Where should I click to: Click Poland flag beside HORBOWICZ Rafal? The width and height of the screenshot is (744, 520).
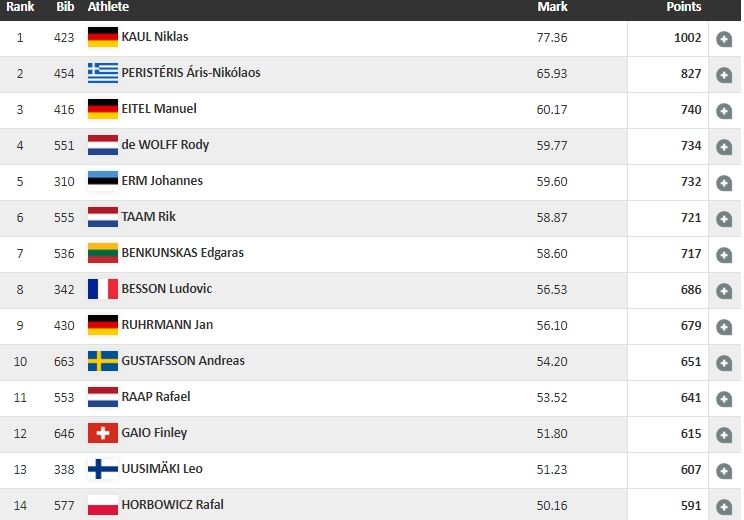[102, 505]
